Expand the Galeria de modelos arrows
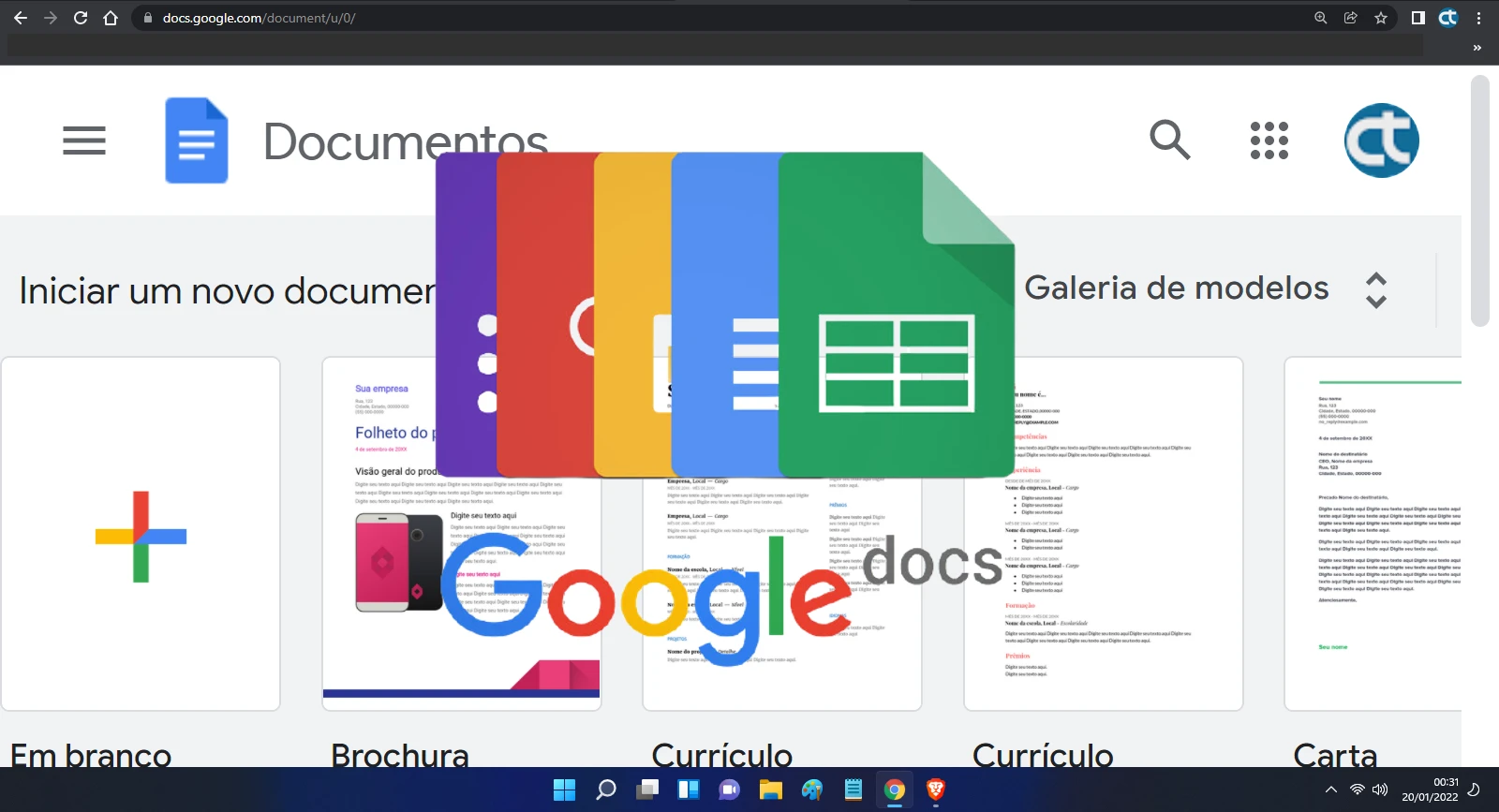 (x=1375, y=290)
